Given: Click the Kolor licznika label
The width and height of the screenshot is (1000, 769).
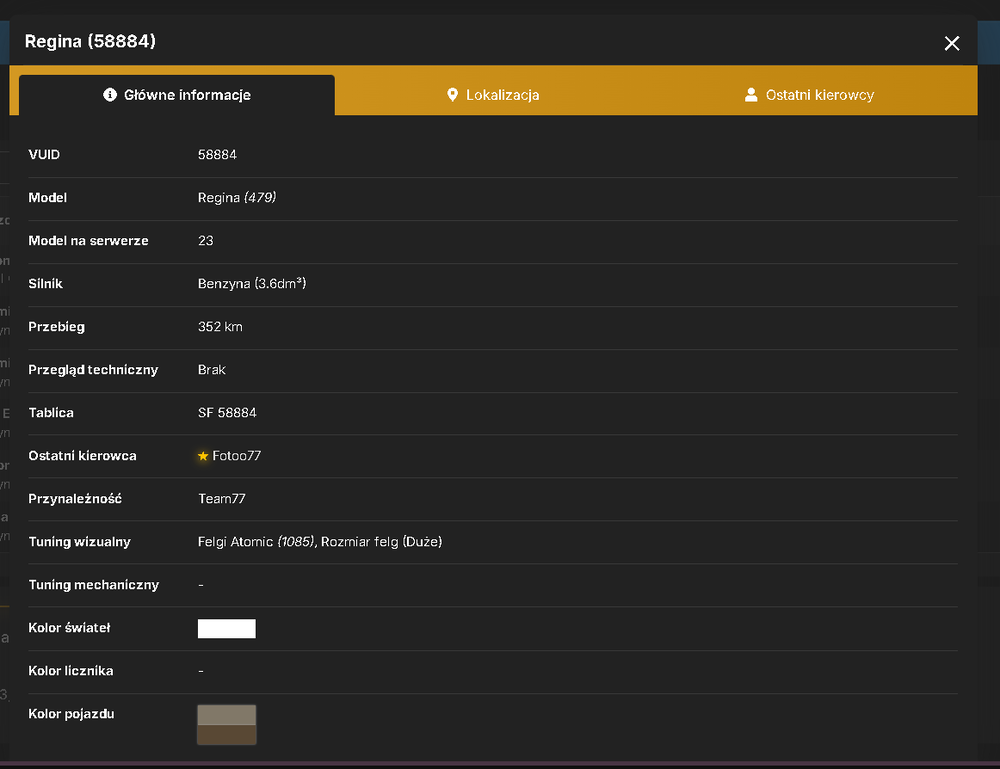Looking at the screenshot, I should point(71,671).
